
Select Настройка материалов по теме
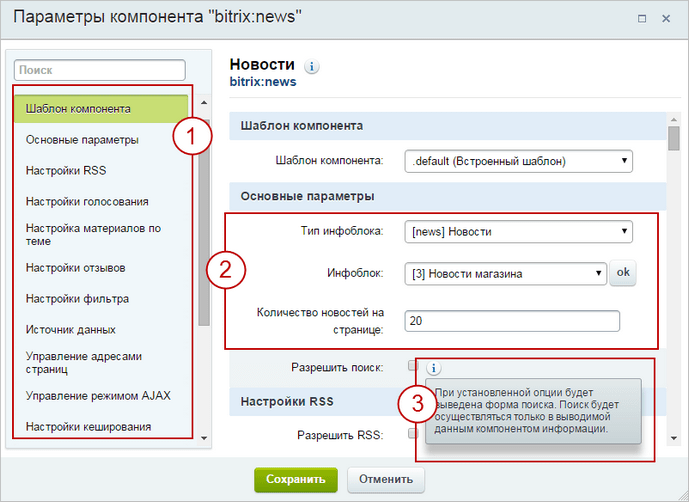coord(93,235)
